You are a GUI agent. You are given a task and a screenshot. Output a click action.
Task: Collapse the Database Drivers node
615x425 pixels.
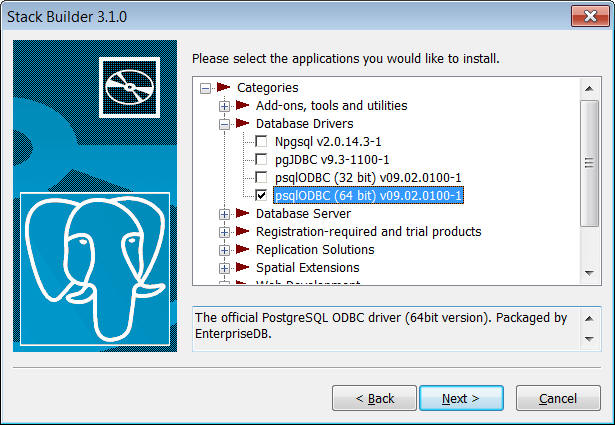[x=224, y=124]
